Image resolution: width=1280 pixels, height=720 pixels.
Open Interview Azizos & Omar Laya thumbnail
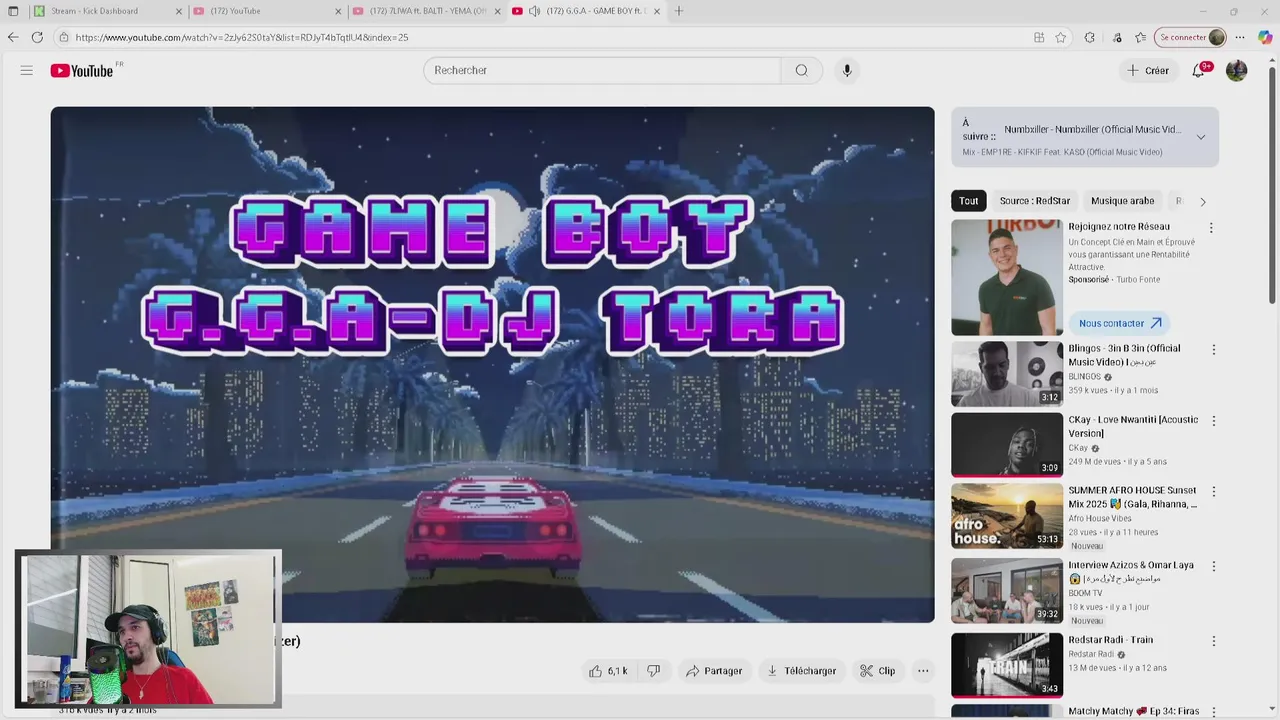click(x=1007, y=590)
